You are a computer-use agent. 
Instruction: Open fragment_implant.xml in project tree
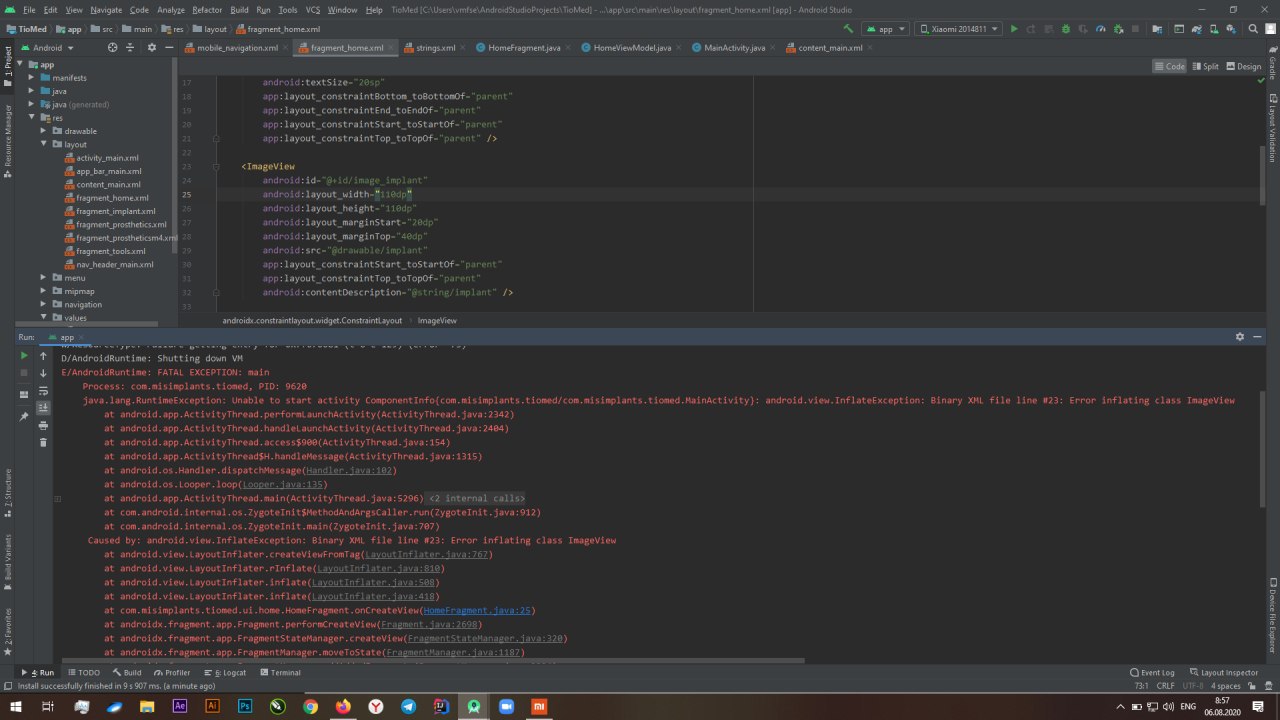[115, 211]
